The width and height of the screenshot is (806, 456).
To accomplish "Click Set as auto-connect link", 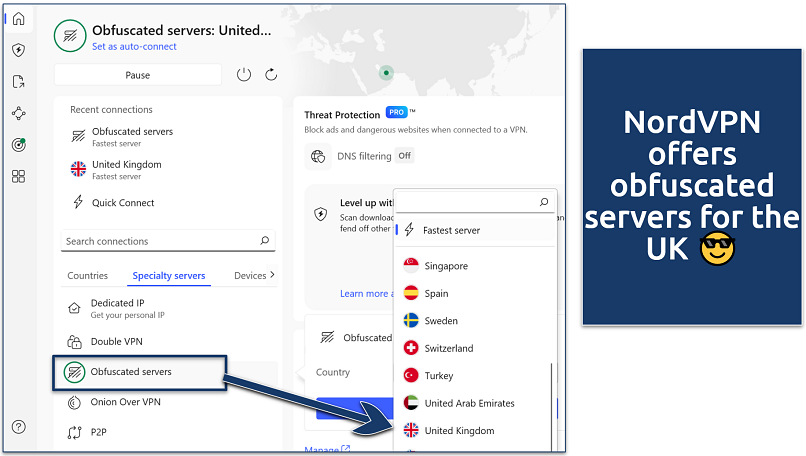I will click(x=136, y=47).
